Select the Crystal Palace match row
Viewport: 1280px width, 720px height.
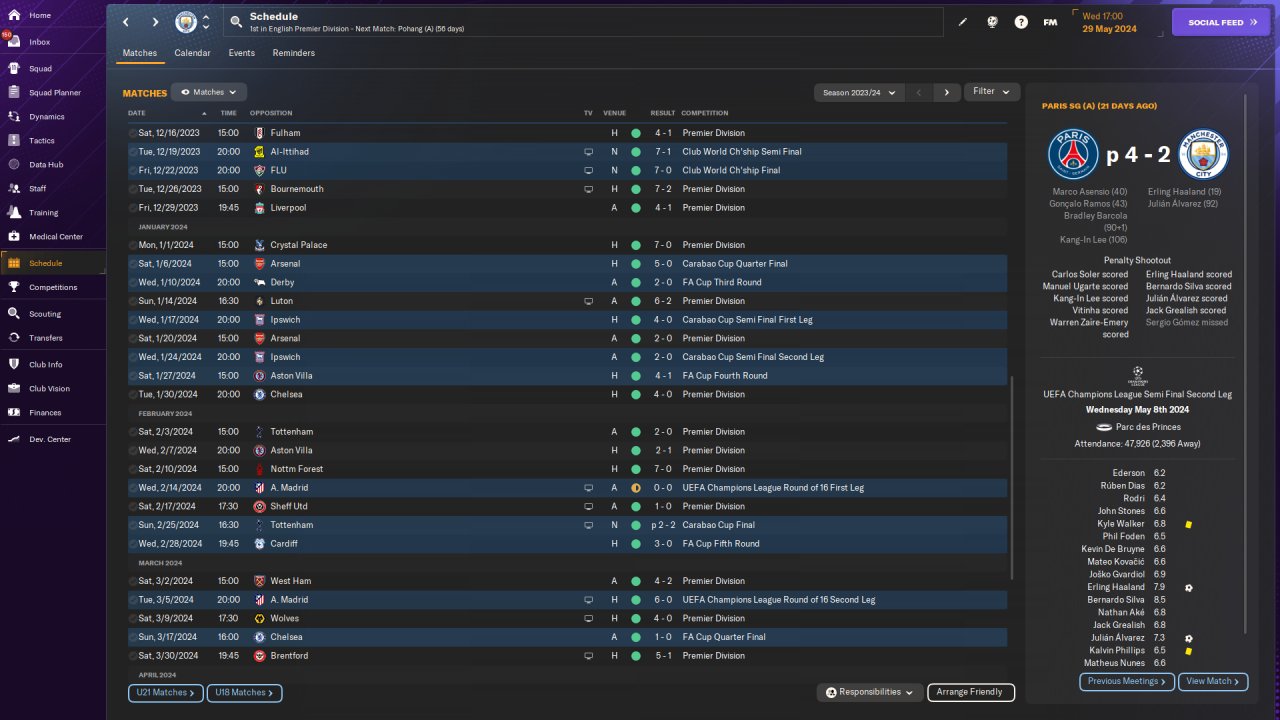(x=567, y=245)
